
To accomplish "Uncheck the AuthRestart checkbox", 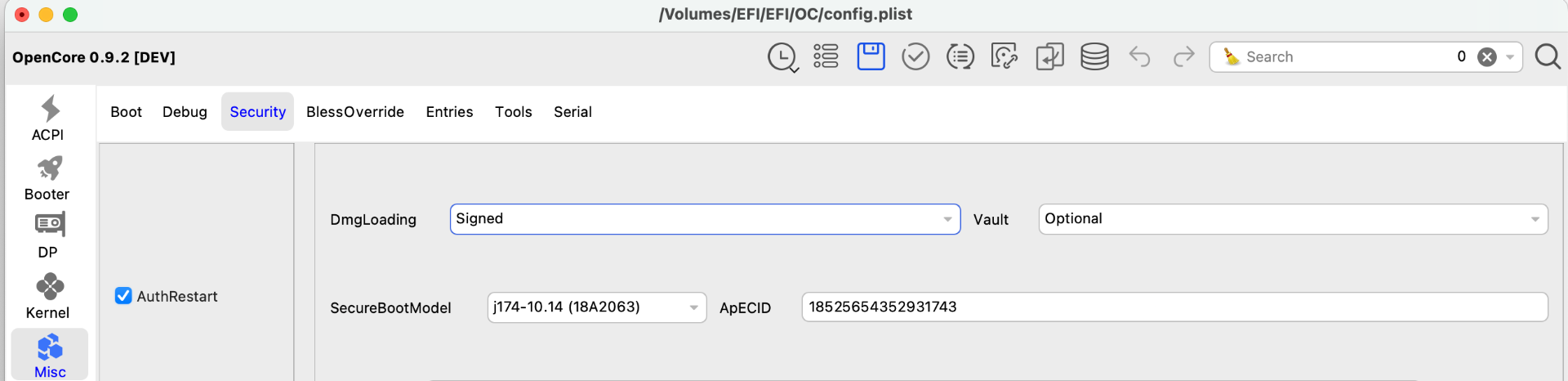I will coord(123,296).
